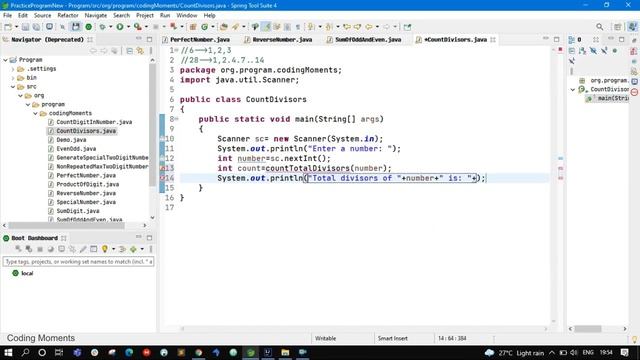
Task: Collapse CountDivisors class in Outline
Action: click(x=573, y=89)
